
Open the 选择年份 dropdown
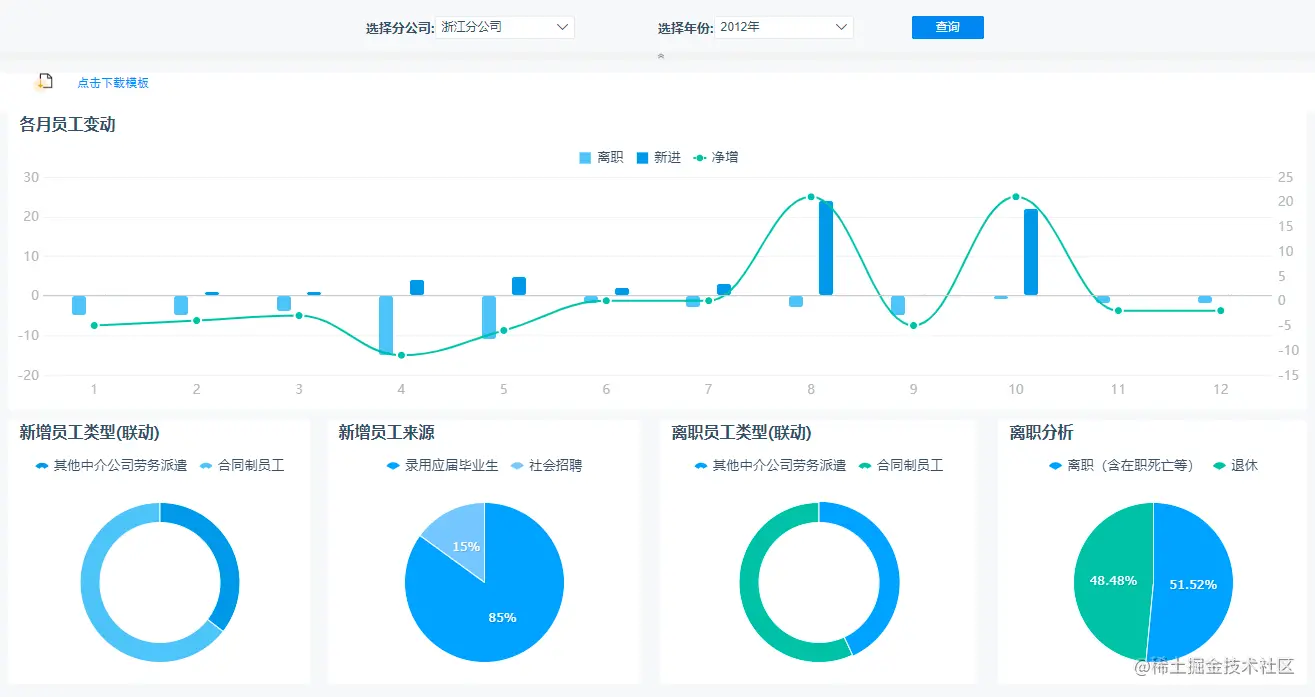point(786,27)
